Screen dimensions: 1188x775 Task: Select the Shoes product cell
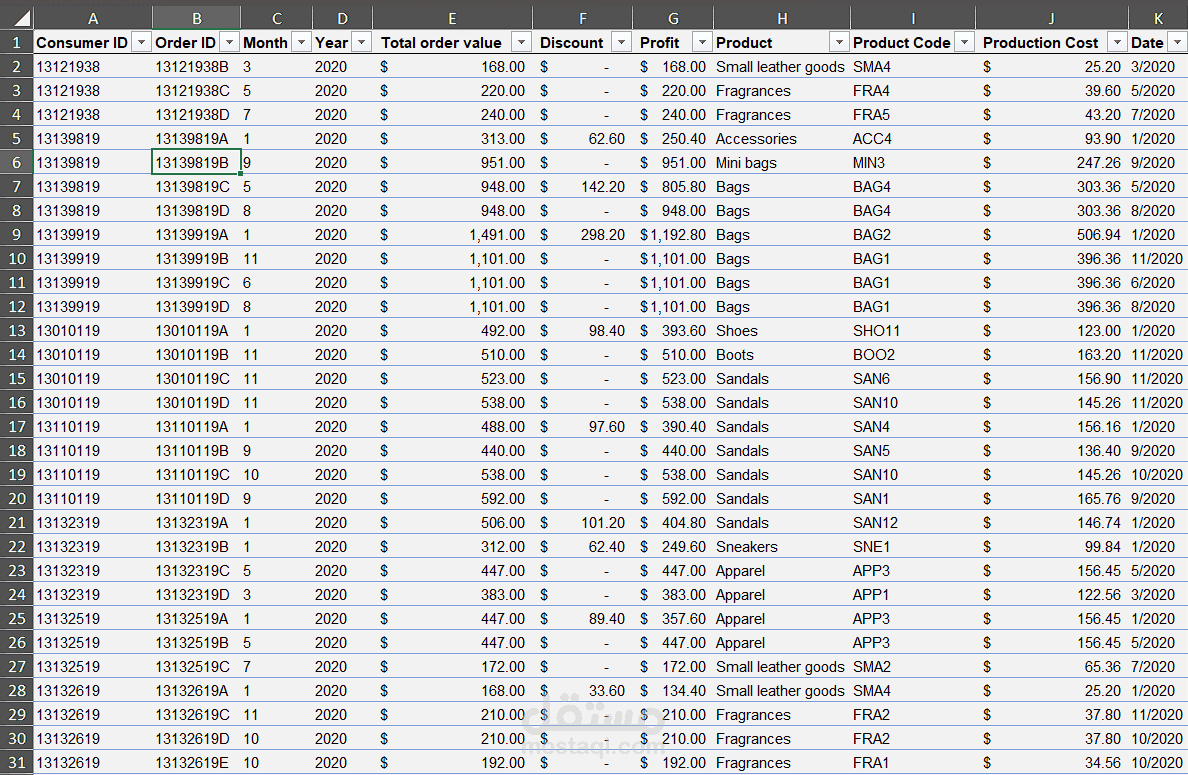tap(782, 331)
